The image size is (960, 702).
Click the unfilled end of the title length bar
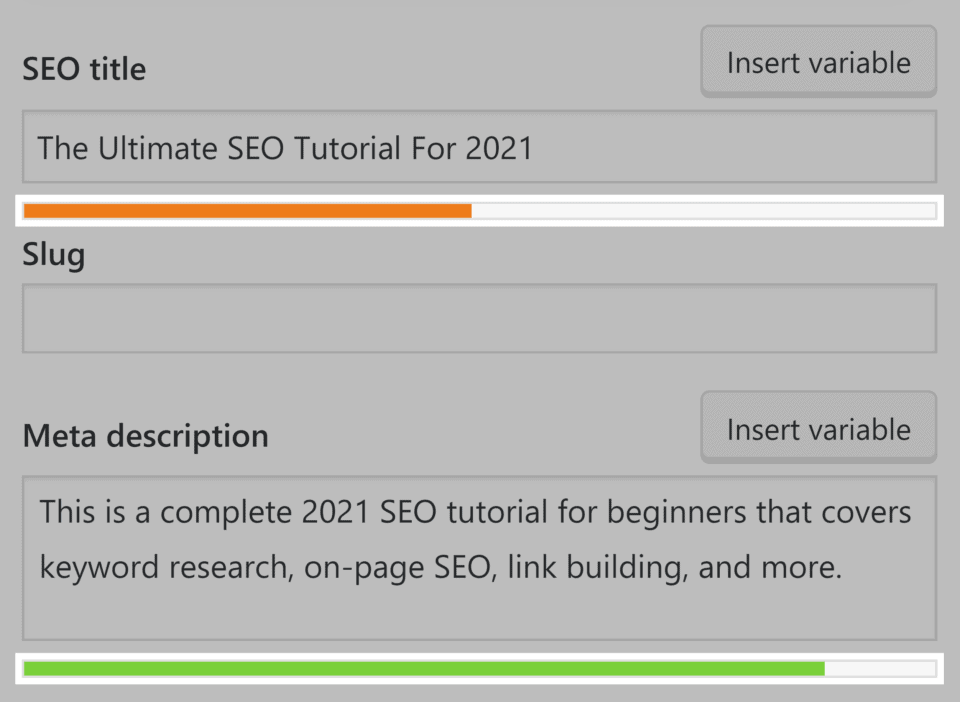click(x=700, y=210)
